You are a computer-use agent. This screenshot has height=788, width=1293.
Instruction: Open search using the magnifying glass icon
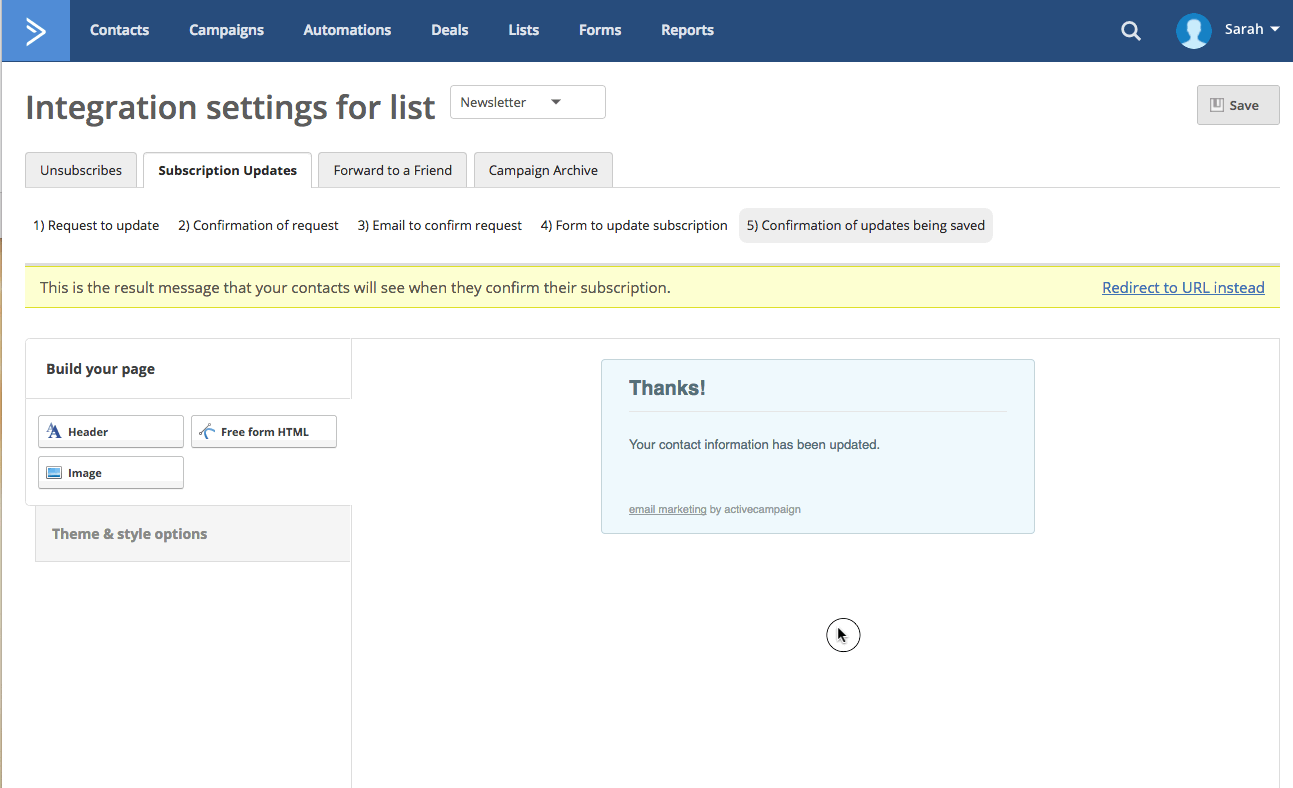(1130, 30)
